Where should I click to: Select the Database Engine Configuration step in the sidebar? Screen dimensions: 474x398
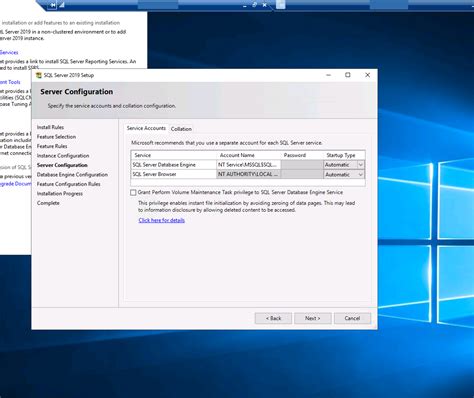72,175
